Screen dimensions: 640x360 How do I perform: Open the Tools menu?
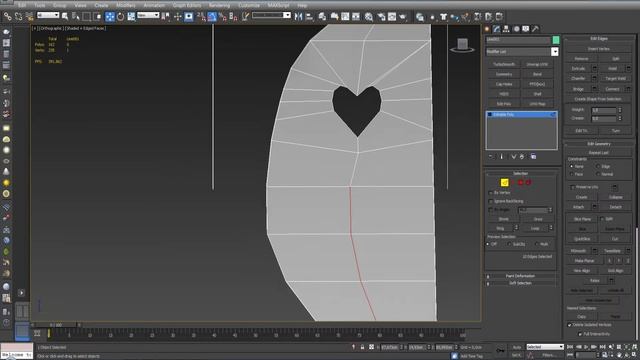(x=40, y=5)
